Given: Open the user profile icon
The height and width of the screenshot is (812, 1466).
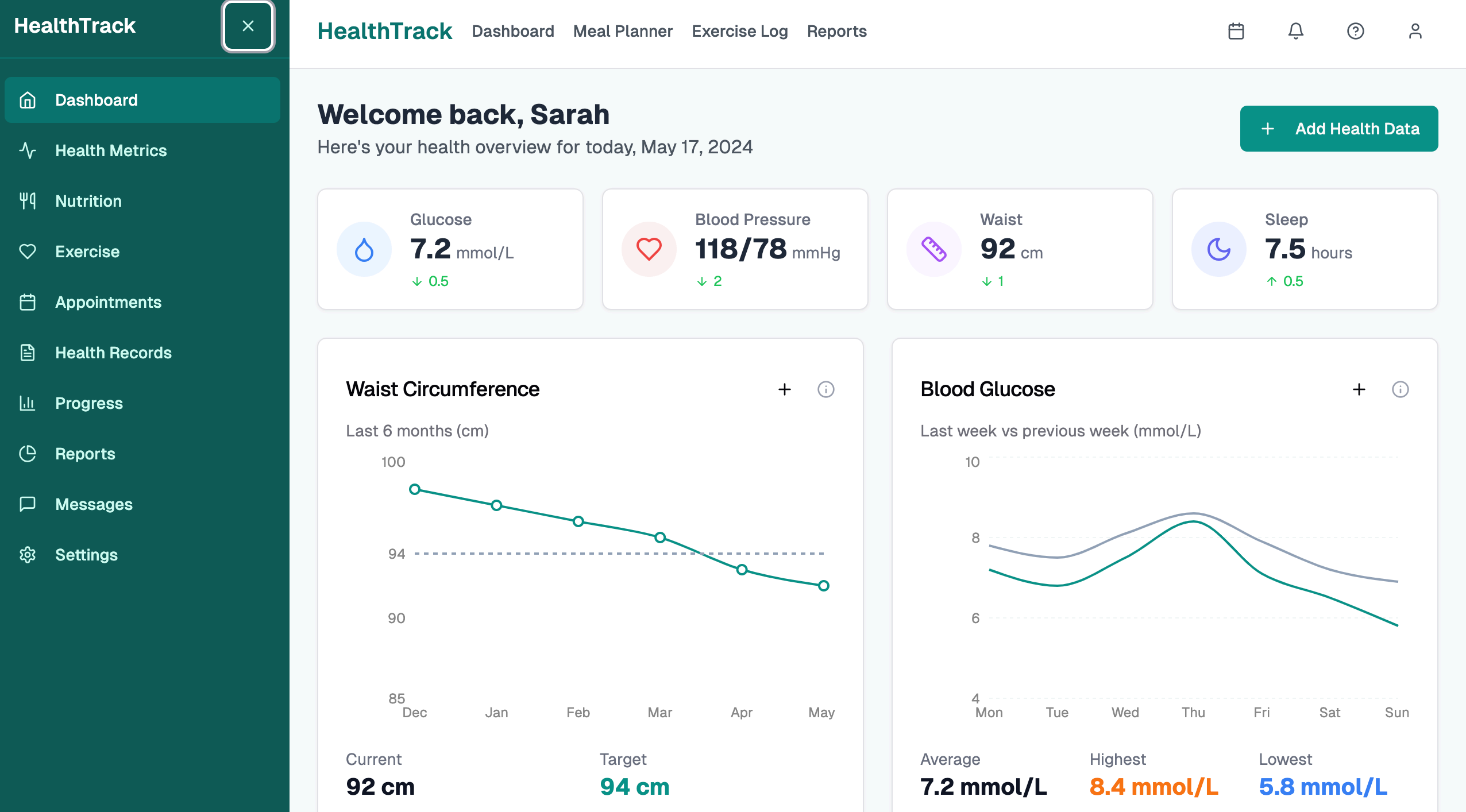Looking at the screenshot, I should tap(1415, 31).
